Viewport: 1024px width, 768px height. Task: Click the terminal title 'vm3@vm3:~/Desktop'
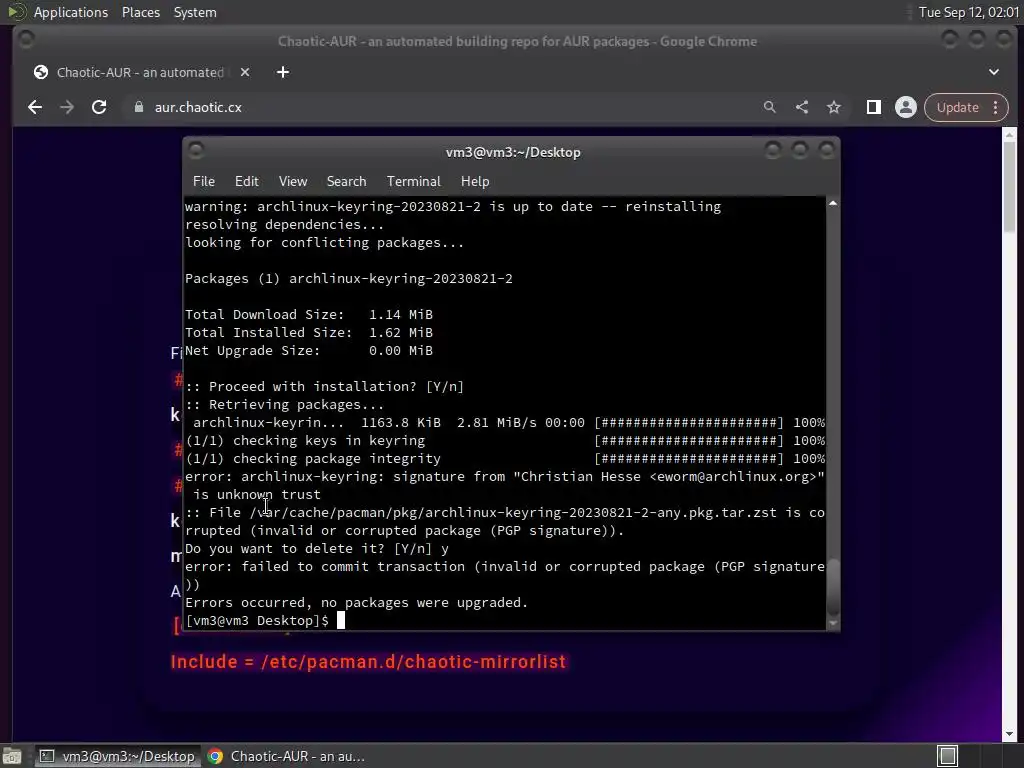tap(513, 152)
